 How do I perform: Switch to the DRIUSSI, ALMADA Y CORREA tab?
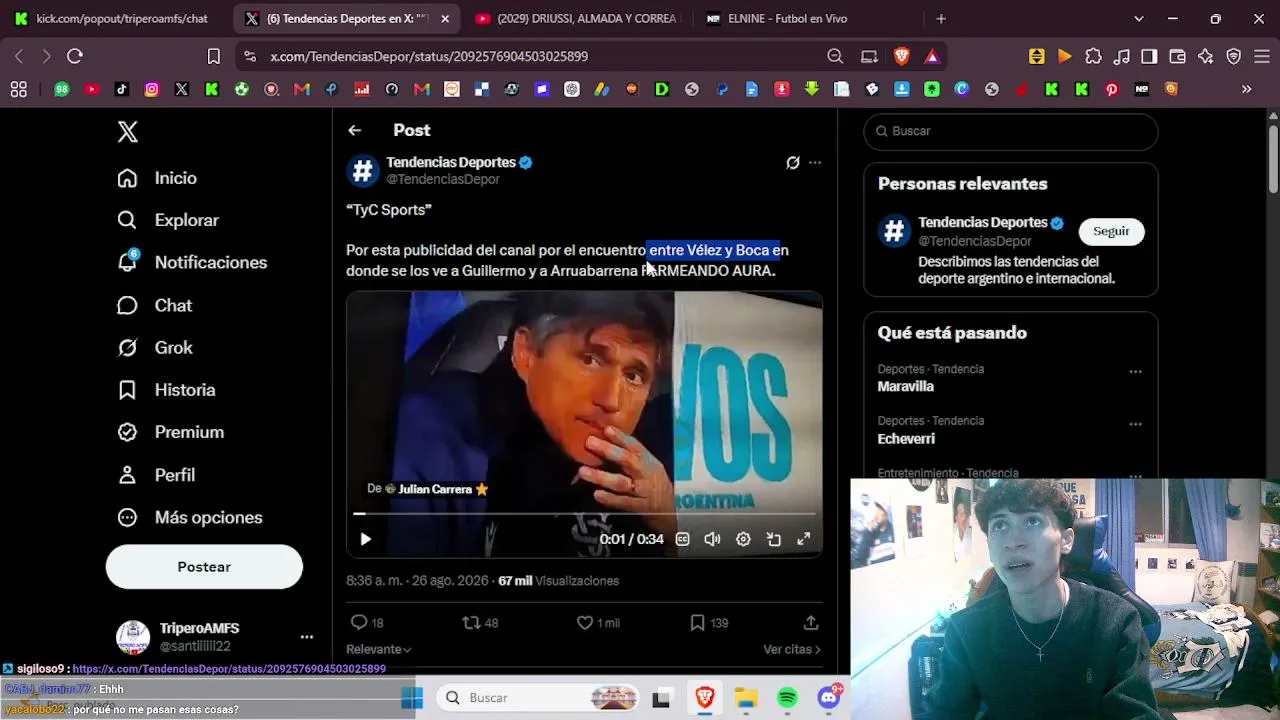coord(578,19)
